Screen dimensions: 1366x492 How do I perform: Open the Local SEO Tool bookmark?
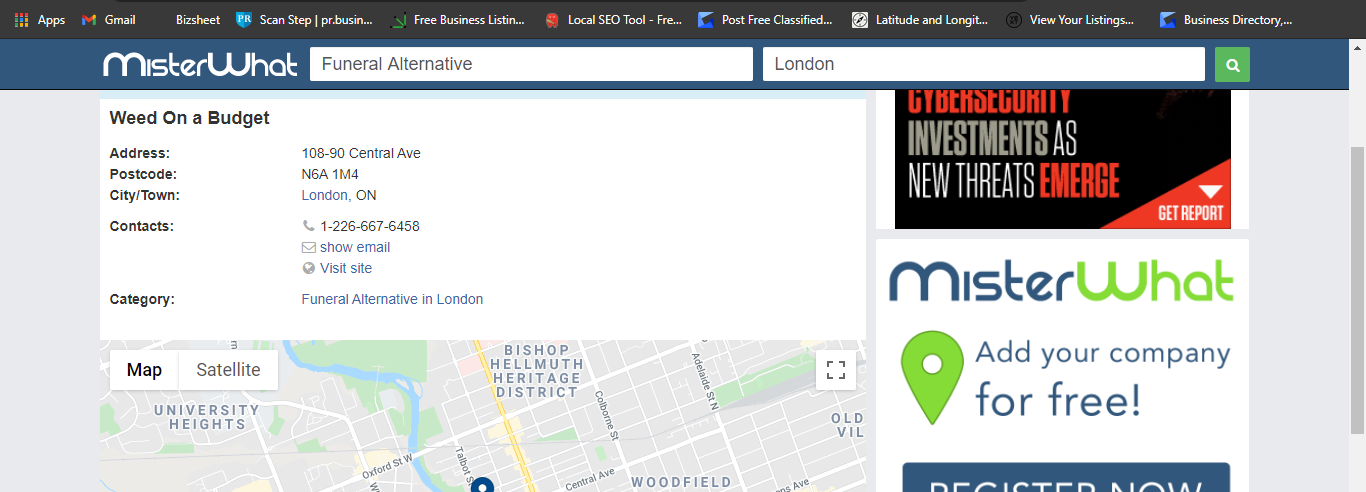[x=613, y=19]
